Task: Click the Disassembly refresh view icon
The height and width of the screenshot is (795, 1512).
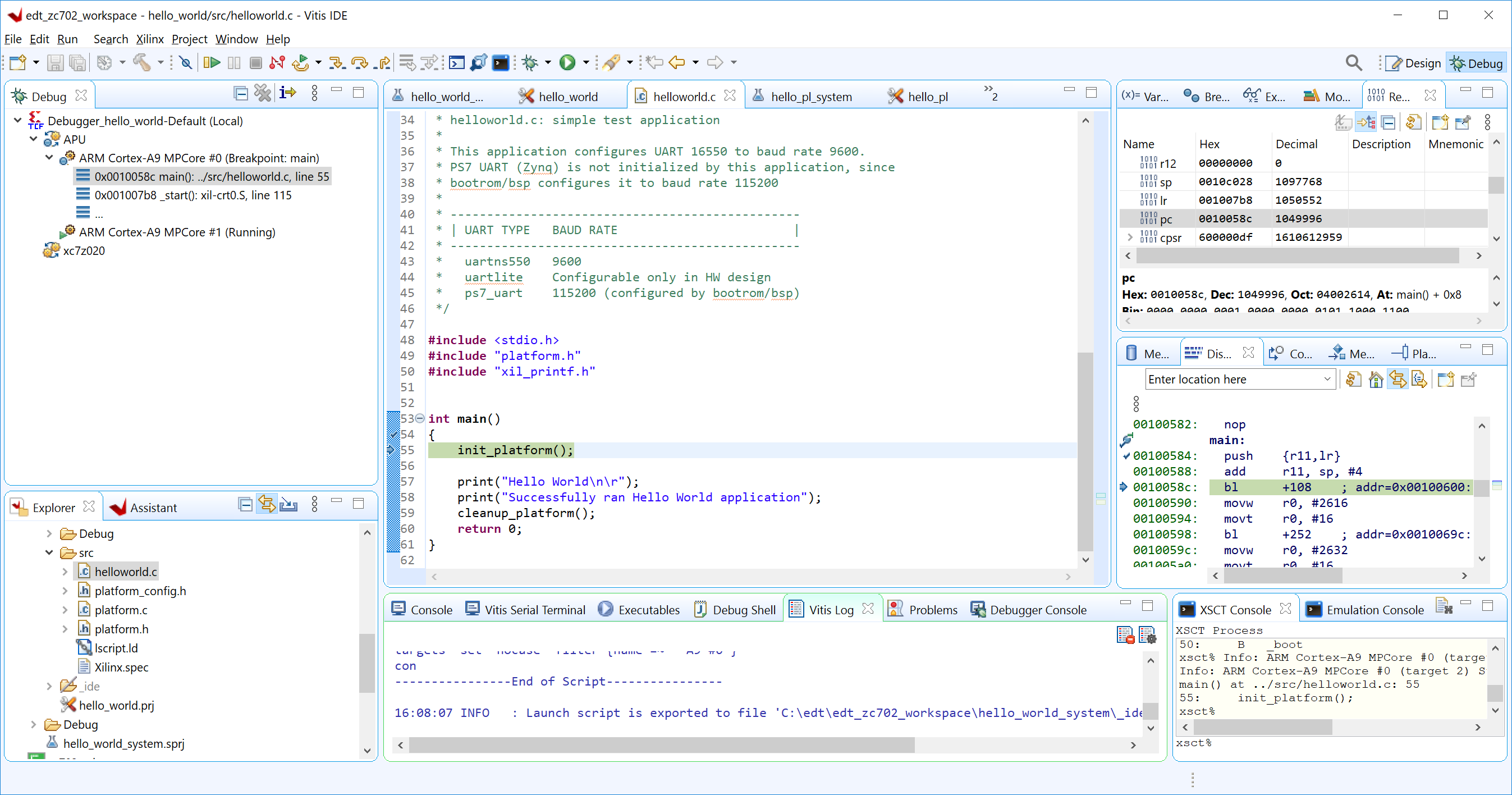Action: 1354,380
